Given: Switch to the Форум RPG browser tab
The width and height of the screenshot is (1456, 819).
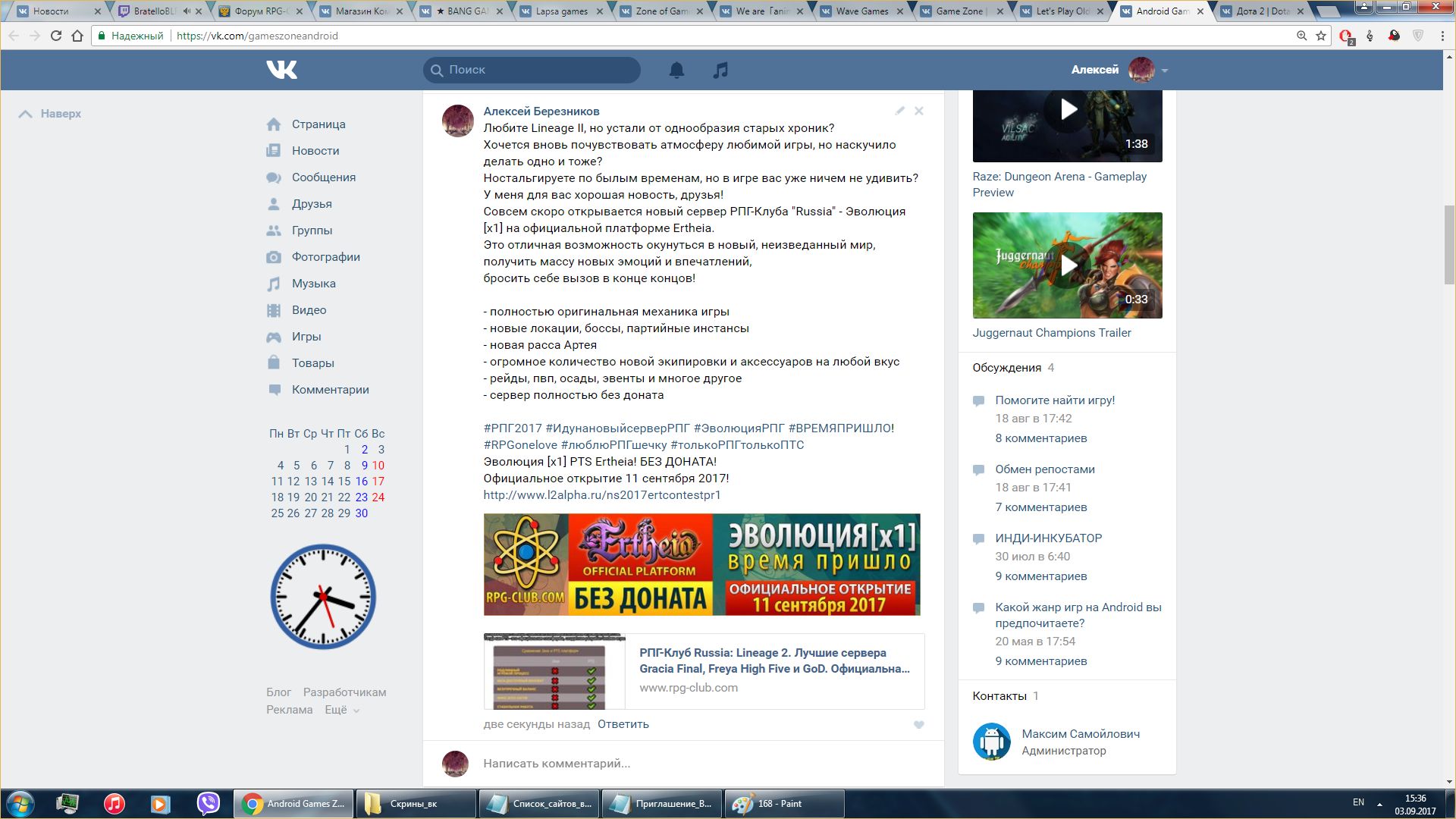Looking at the screenshot, I should tap(262, 11).
